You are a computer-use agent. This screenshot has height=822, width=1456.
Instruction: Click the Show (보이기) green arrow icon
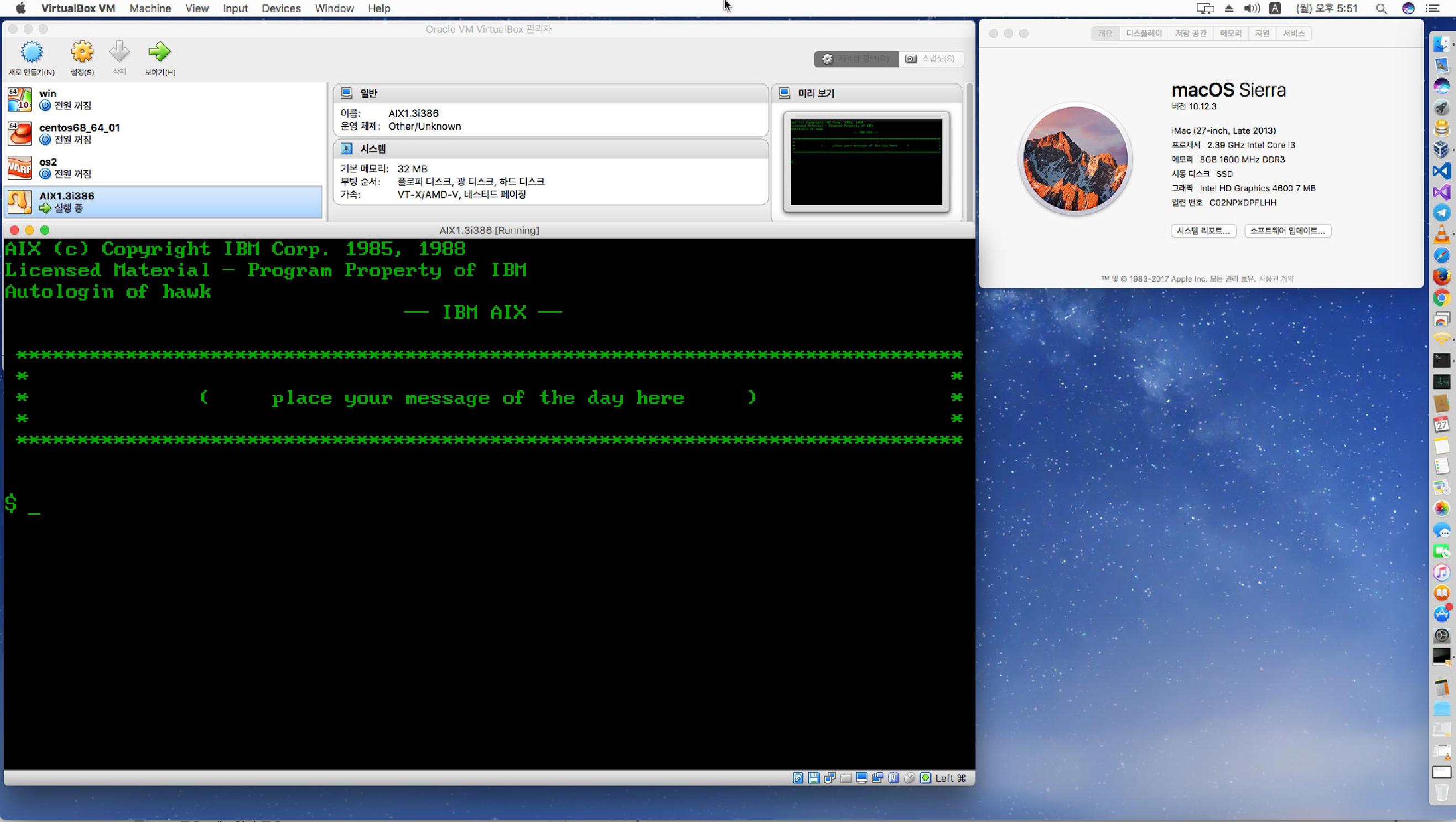159,52
